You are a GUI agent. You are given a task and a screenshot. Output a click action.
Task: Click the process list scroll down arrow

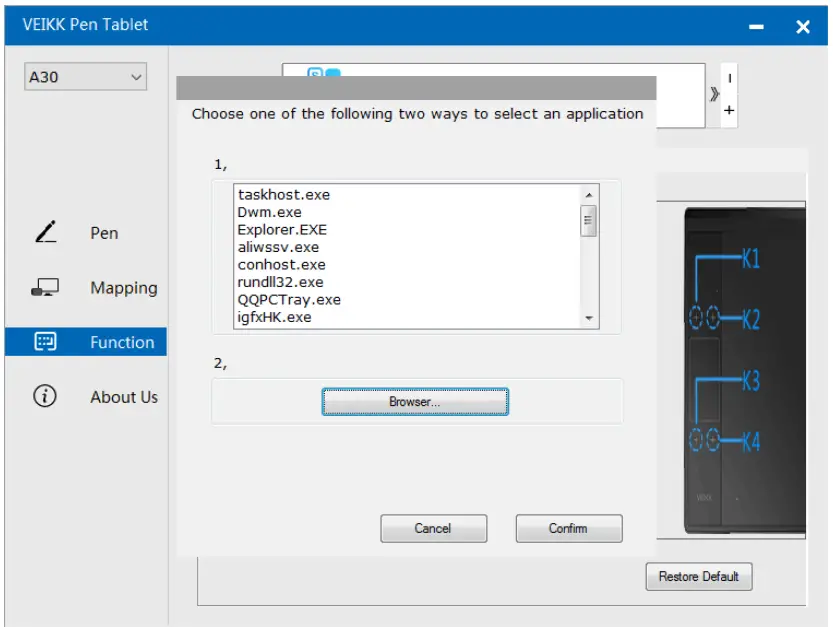(x=589, y=318)
